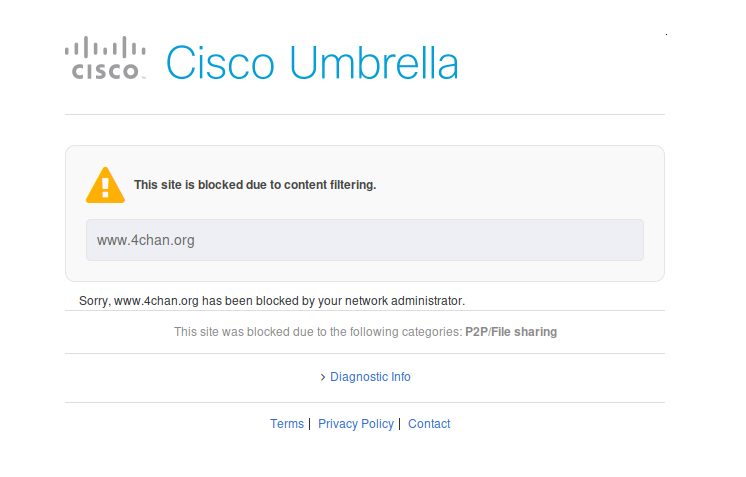
Task: Click the P2P/File sharing category text
Action: tap(511, 332)
